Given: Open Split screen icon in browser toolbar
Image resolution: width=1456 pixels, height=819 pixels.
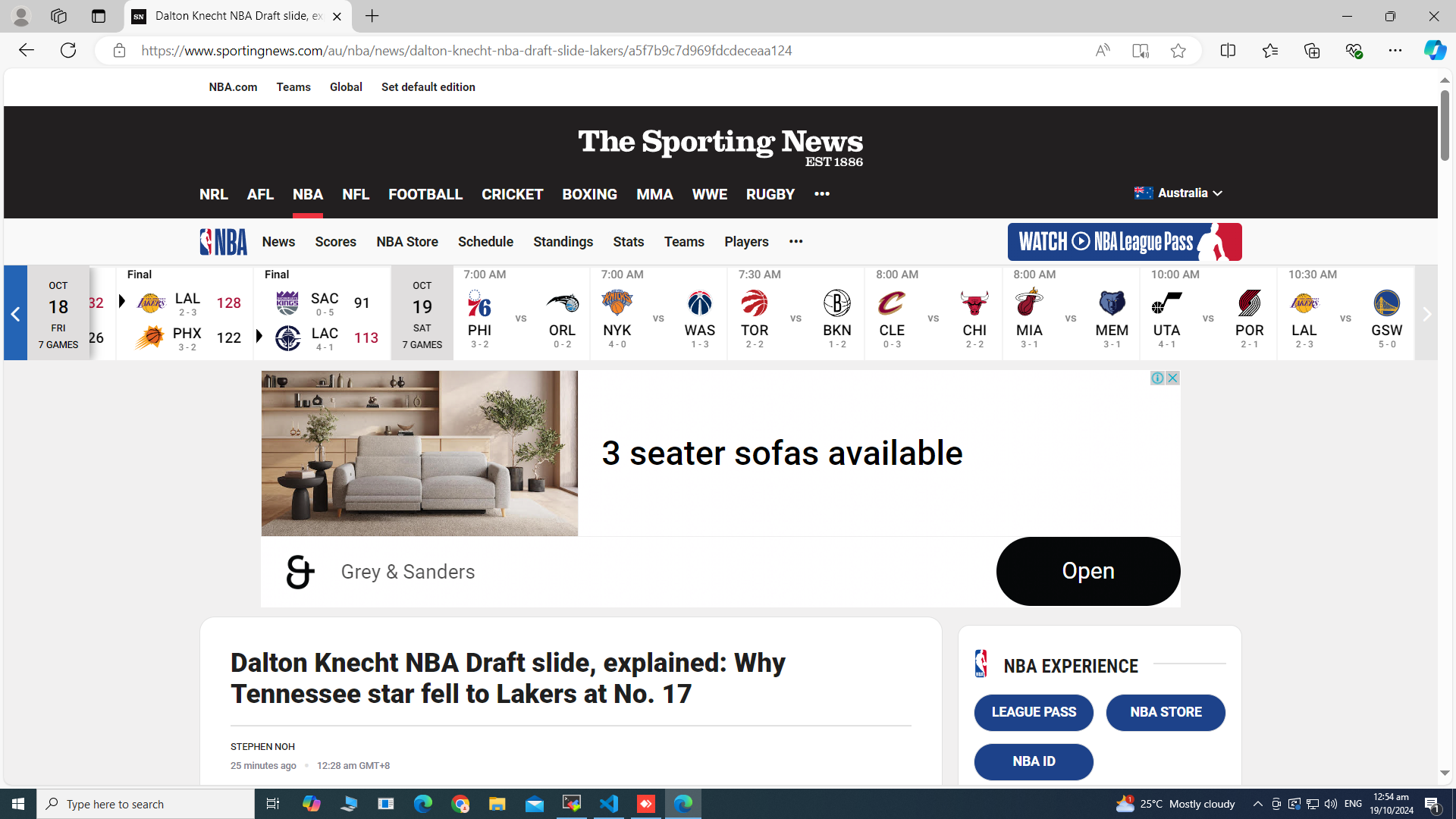Looking at the screenshot, I should [x=1228, y=51].
